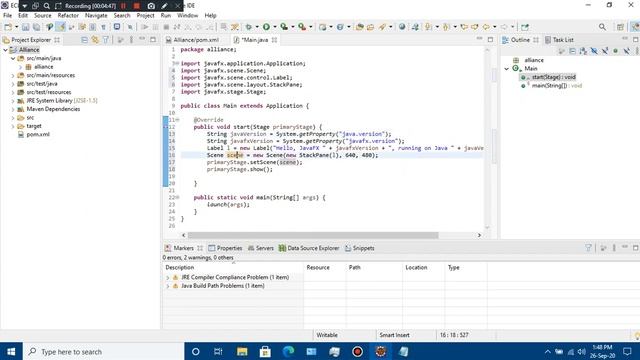Click the red record stop icon
This screenshot has width=640, height=360.
coord(137,6)
